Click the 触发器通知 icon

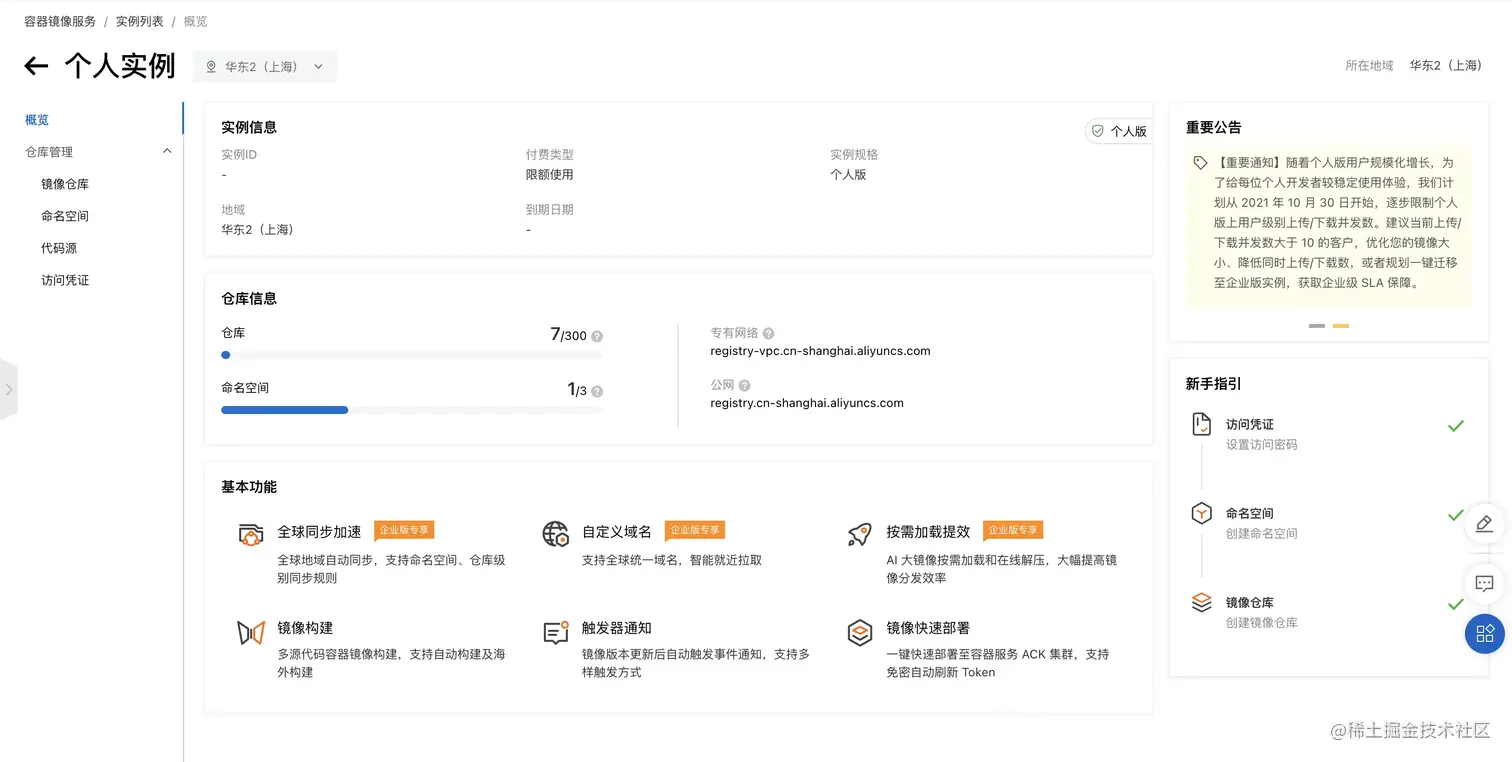(556, 632)
